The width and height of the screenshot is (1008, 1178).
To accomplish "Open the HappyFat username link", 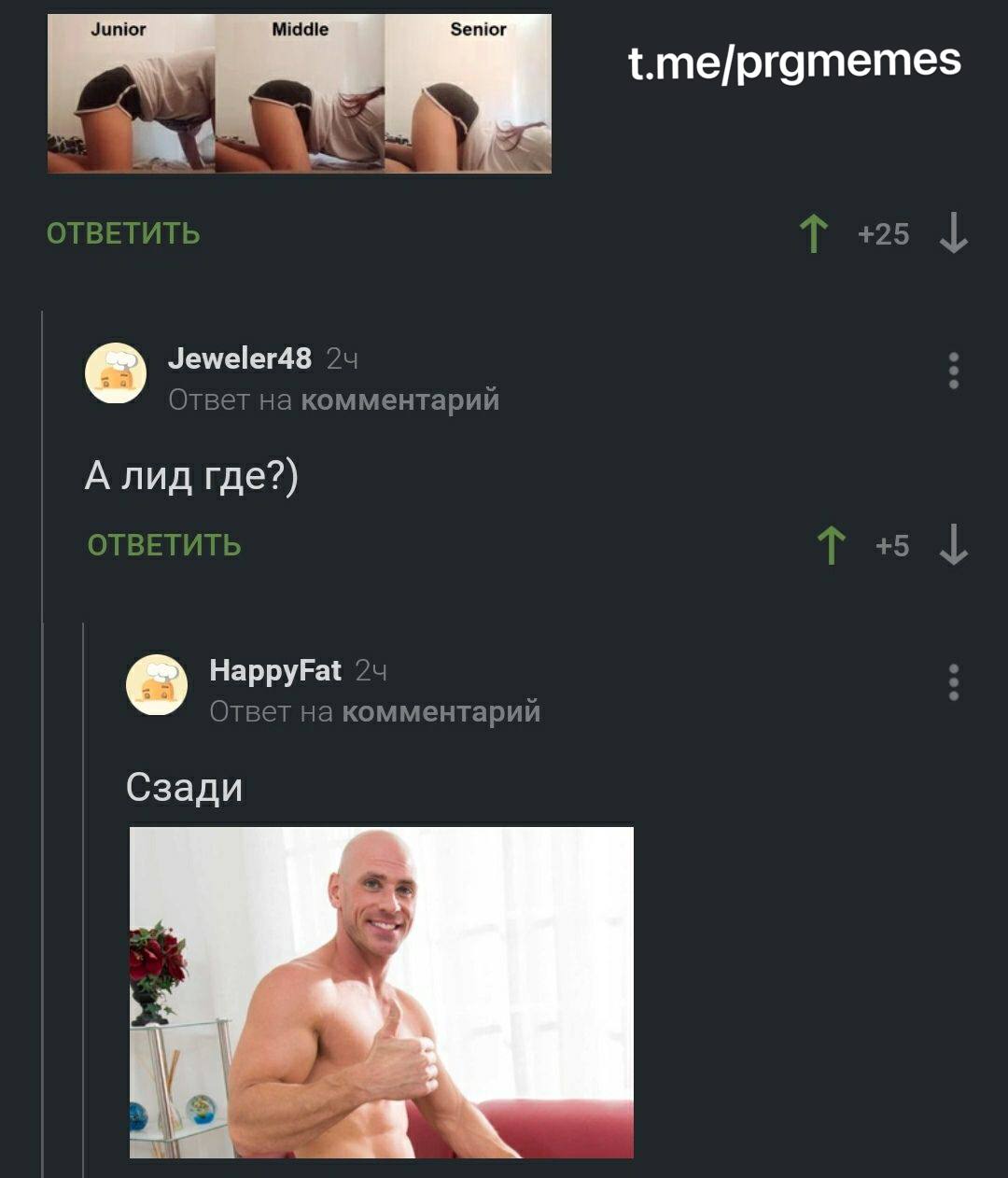I will pyautogui.click(x=275, y=670).
